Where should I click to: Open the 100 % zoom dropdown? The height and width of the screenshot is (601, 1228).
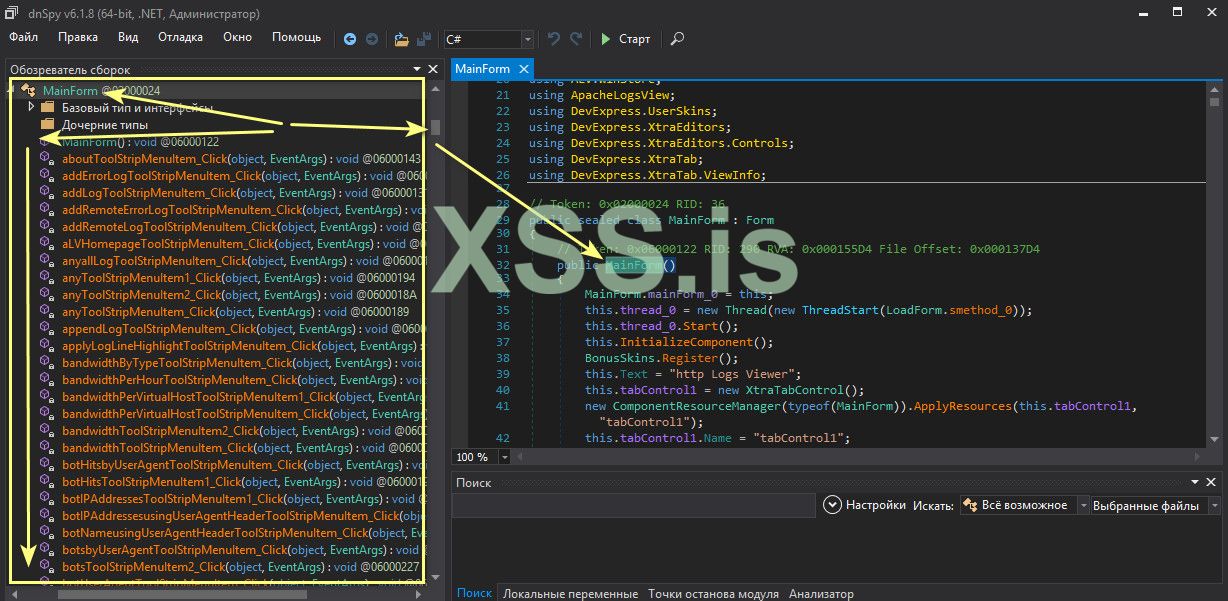(x=503, y=457)
